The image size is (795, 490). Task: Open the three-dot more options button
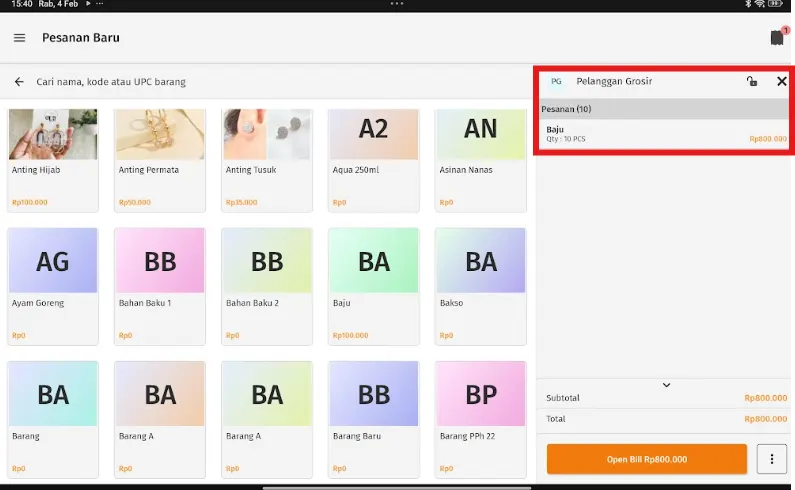[x=771, y=459]
